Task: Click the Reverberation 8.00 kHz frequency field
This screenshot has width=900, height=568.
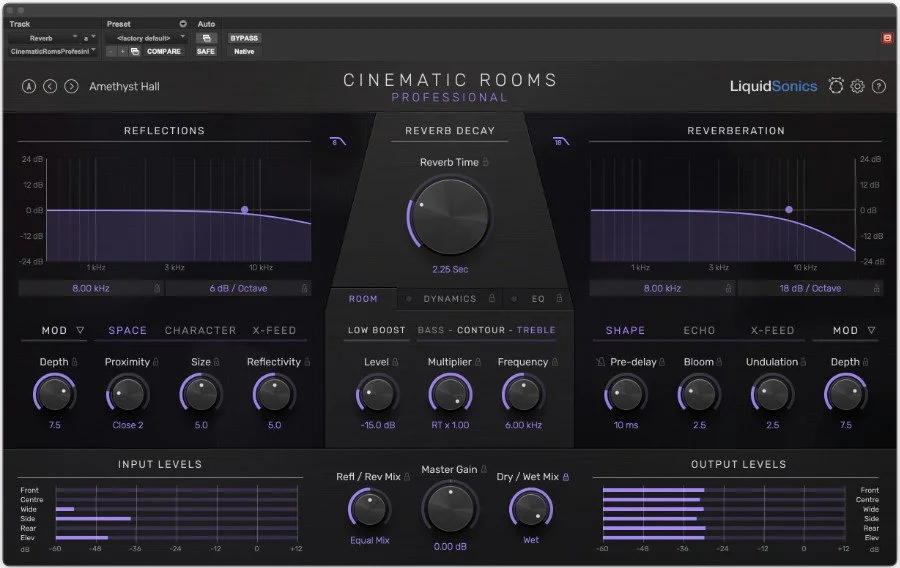Action: point(662,288)
